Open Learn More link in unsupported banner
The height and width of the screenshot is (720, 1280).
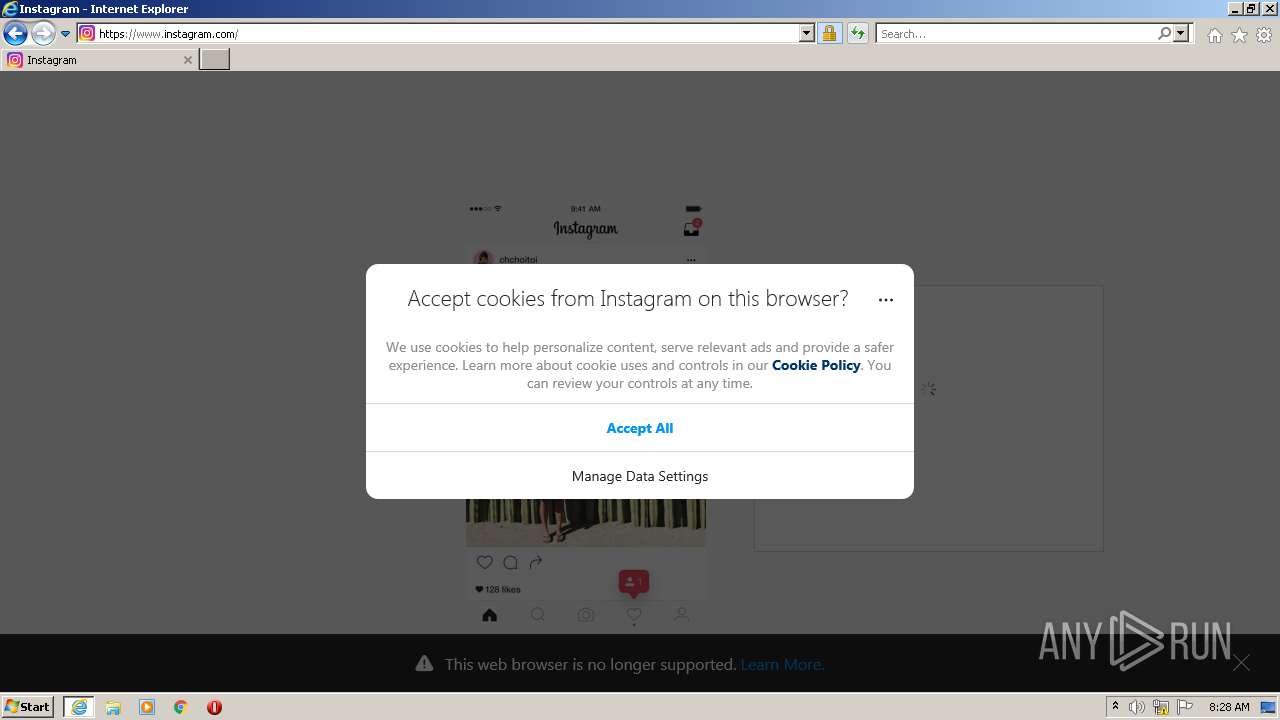782,664
